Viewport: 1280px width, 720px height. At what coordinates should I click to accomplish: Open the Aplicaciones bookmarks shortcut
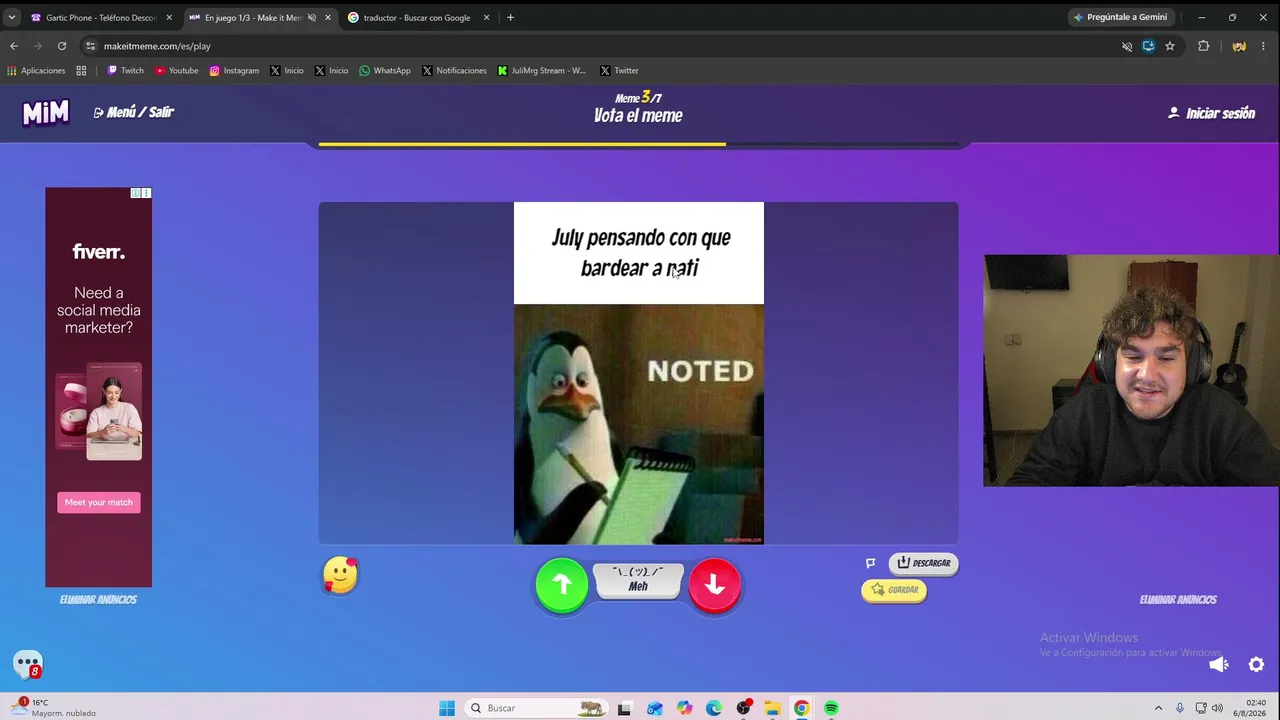click(x=36, y=71)
